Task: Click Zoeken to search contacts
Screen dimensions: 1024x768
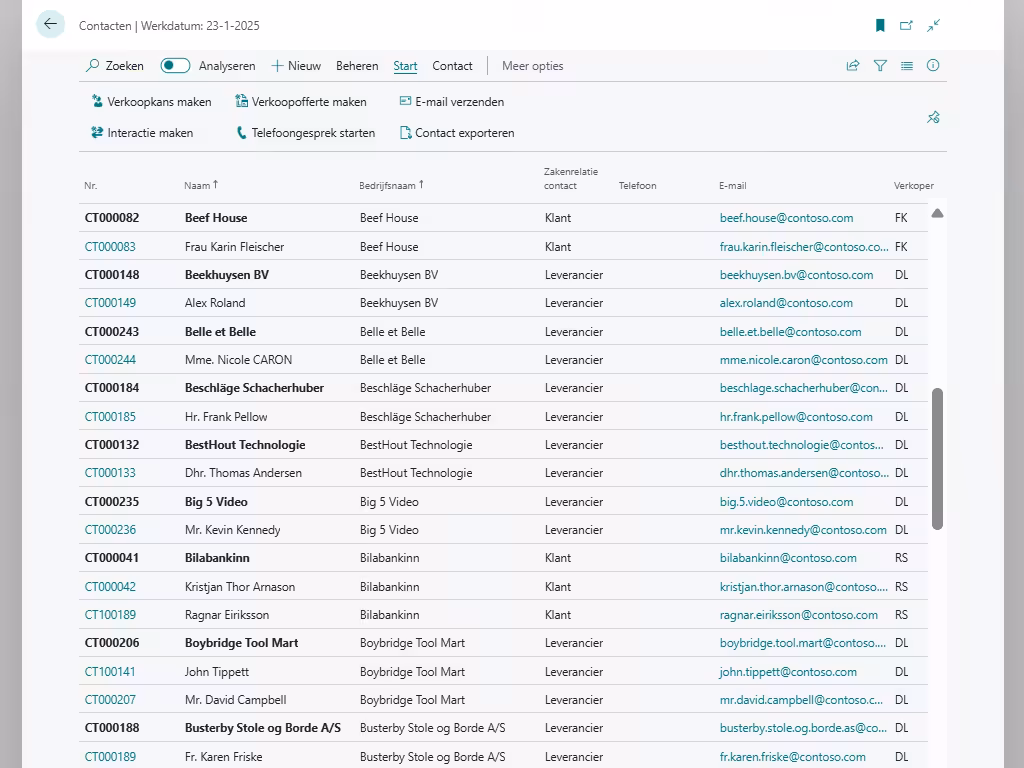Action: [115, 66]
